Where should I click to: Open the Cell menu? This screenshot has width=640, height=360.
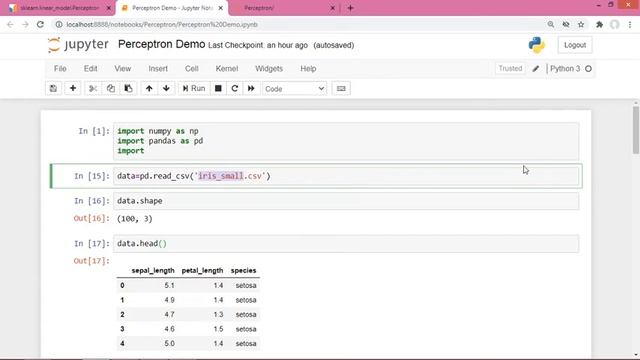191,69
